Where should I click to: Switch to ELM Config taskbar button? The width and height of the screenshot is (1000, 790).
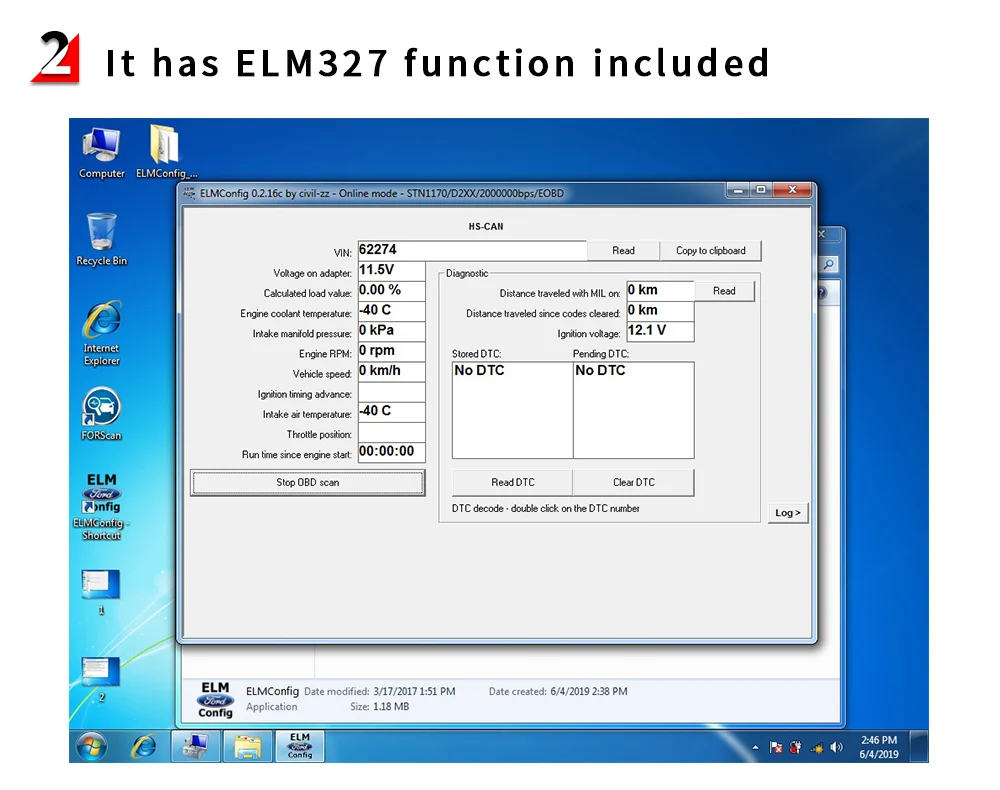300,746
